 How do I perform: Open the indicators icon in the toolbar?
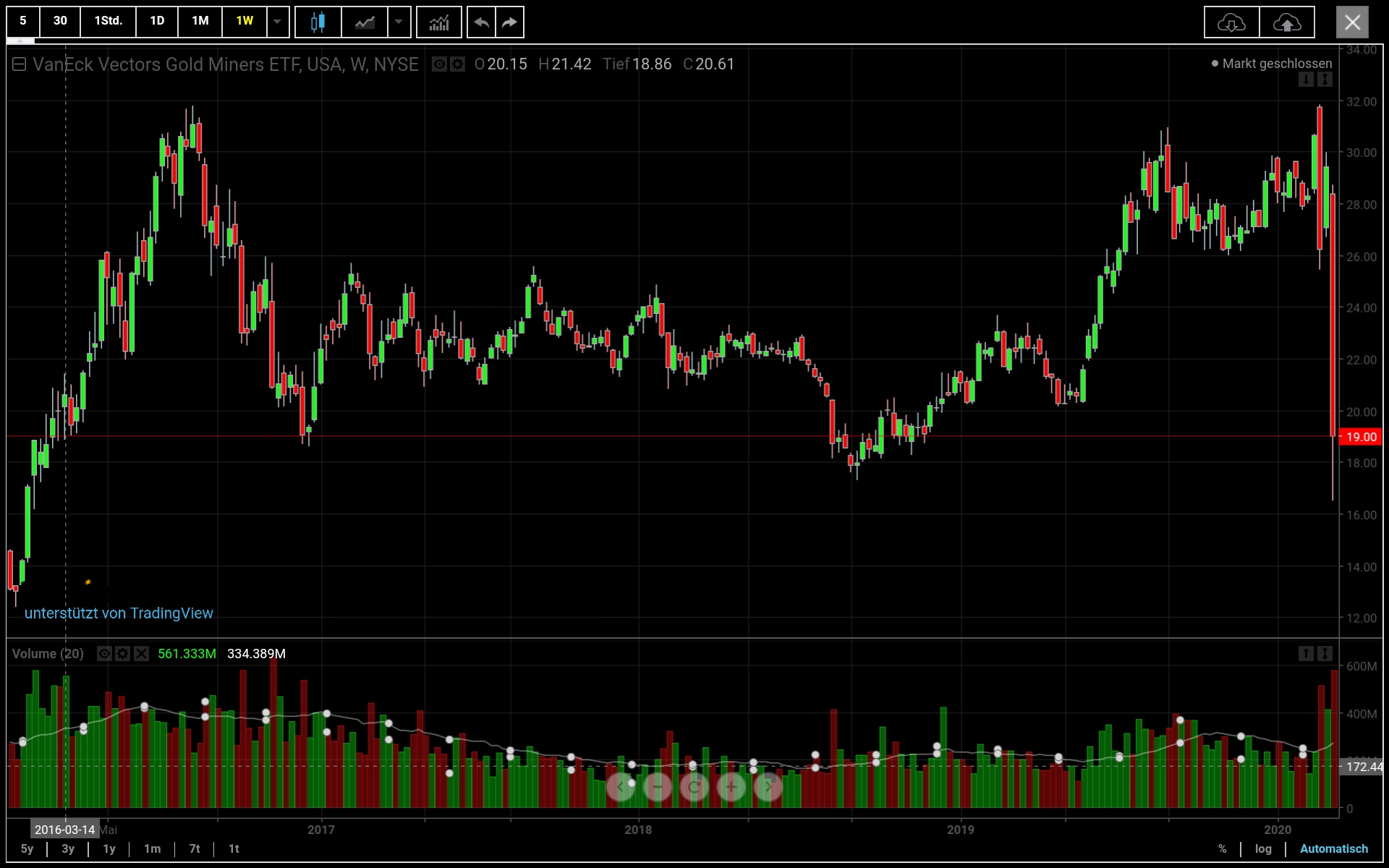pyautogui.click(x=439, y=22)
